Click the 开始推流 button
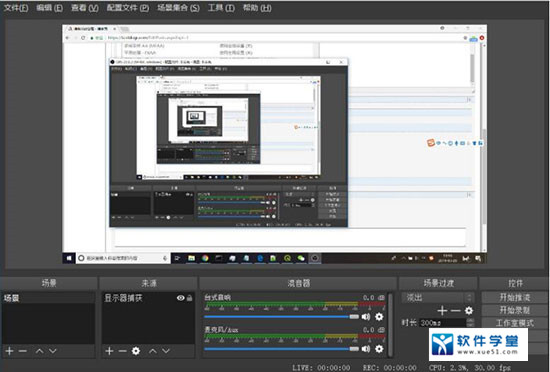 [x=515, y=298]
